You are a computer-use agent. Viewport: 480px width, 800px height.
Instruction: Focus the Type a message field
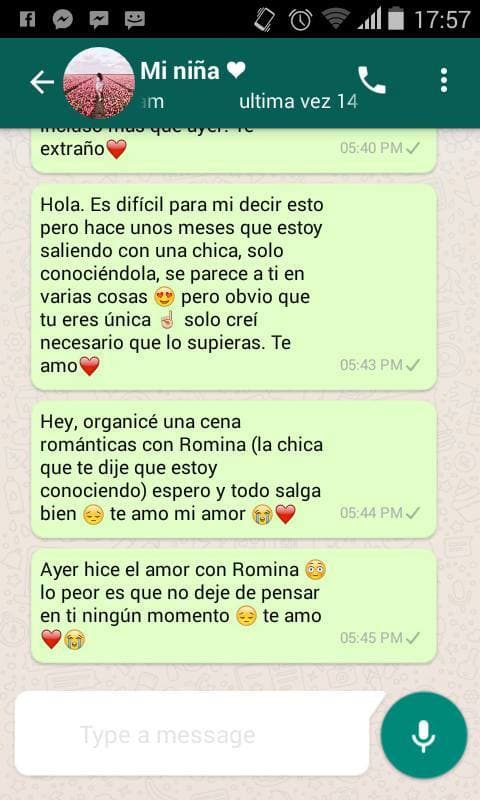[193, 734]
